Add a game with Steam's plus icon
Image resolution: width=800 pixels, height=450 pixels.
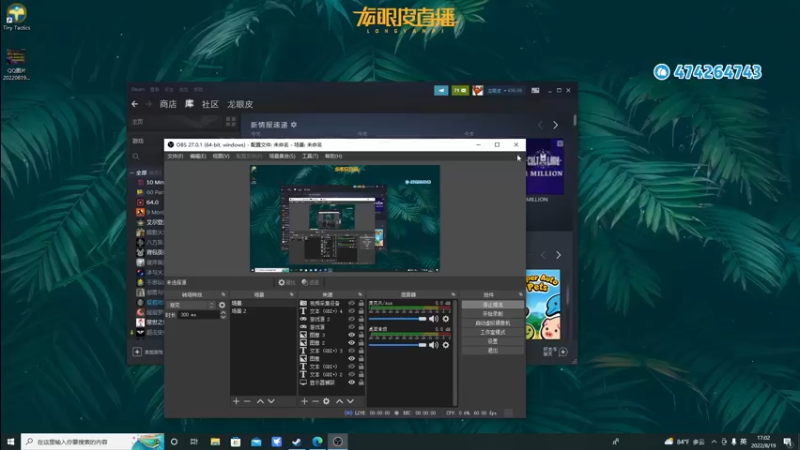(x=137, y=352)
